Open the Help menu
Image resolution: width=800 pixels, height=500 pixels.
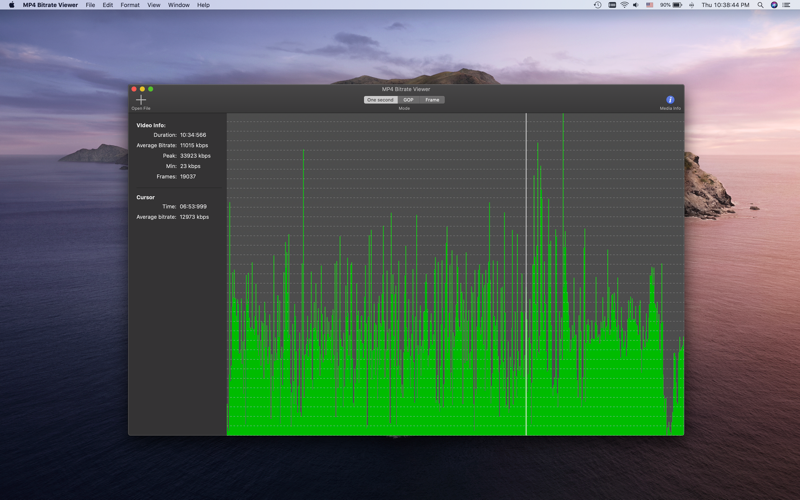[203, 5]
